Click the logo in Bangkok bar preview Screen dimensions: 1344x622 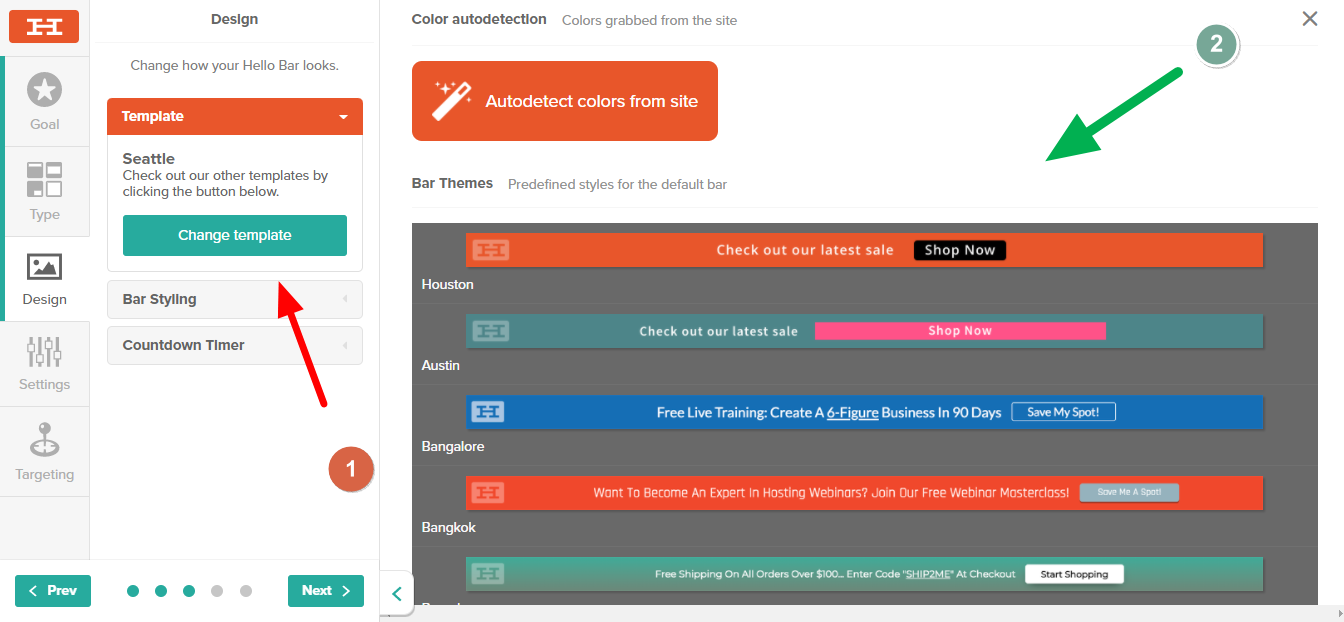pyautogui.click(x=488, y=493)
